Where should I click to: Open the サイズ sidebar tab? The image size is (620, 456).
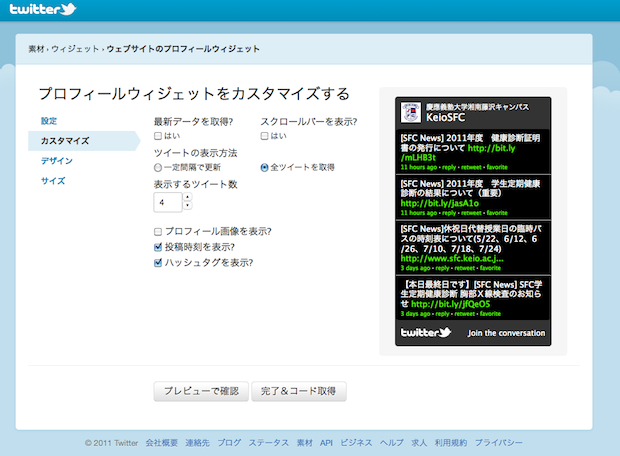coord(53,181)
